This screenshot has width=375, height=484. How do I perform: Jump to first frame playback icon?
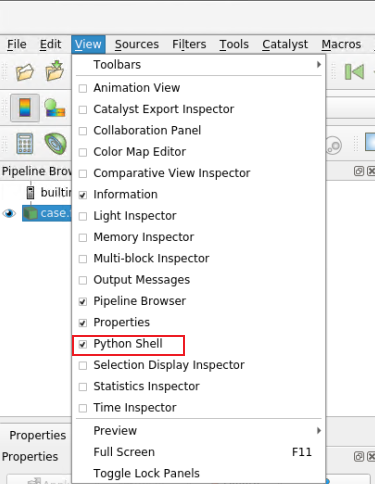coord(354,72)
